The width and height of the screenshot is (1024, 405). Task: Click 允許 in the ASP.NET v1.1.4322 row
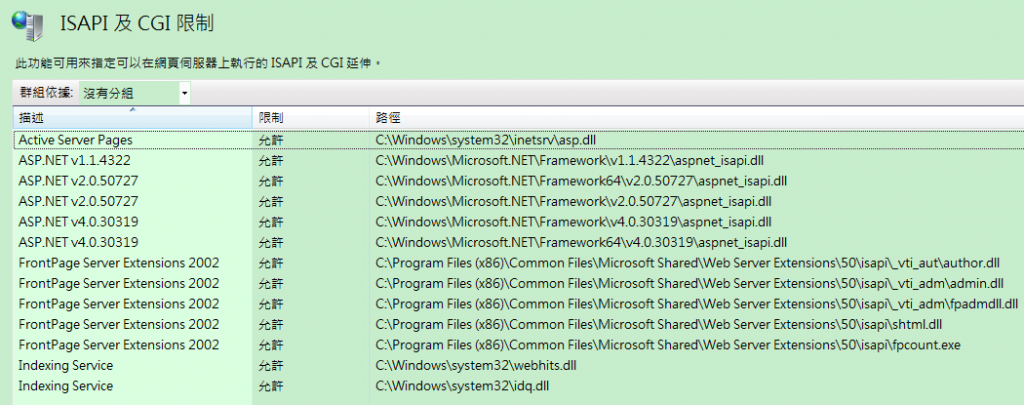(x=271, y=160)
